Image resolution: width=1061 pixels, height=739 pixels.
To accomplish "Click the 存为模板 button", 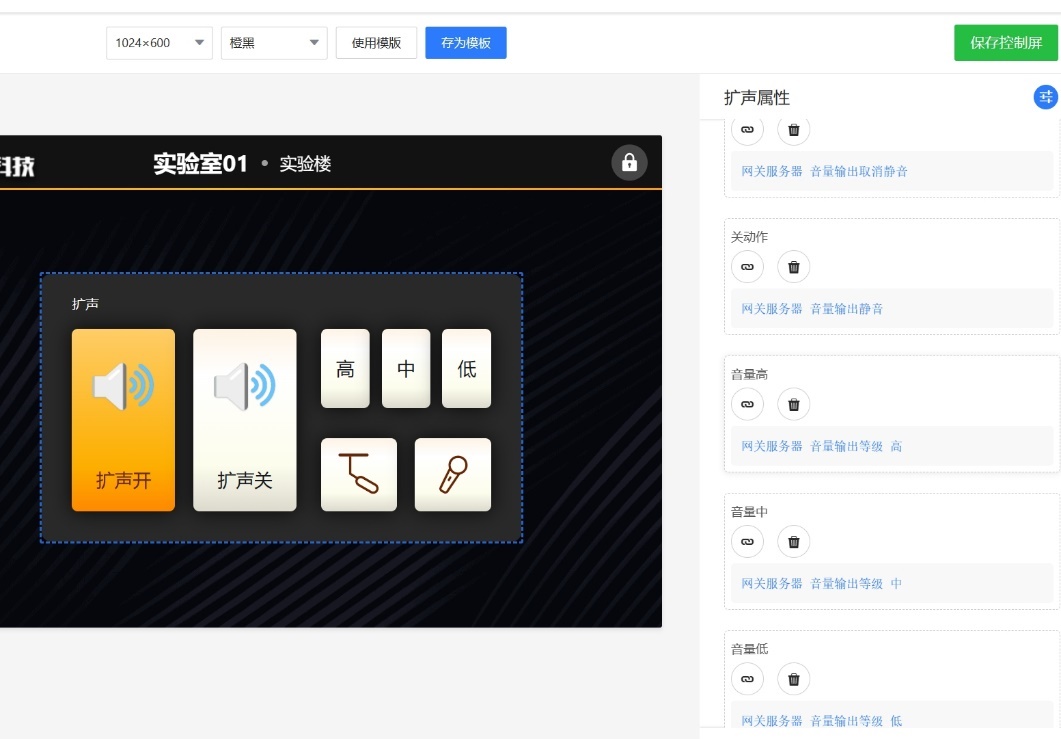I will [466, 43].
